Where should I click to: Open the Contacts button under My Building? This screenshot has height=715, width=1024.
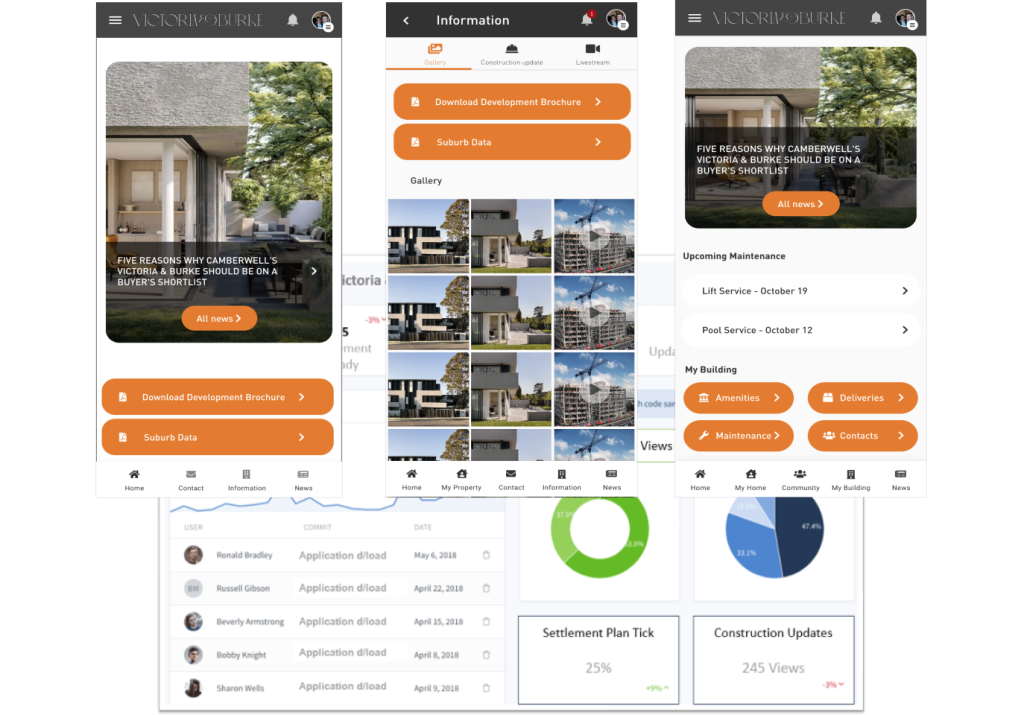coord(862,436)
